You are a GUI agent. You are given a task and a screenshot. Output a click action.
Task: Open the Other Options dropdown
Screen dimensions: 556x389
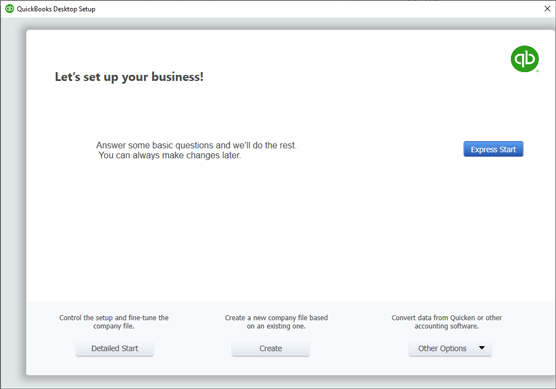[450, 349]
